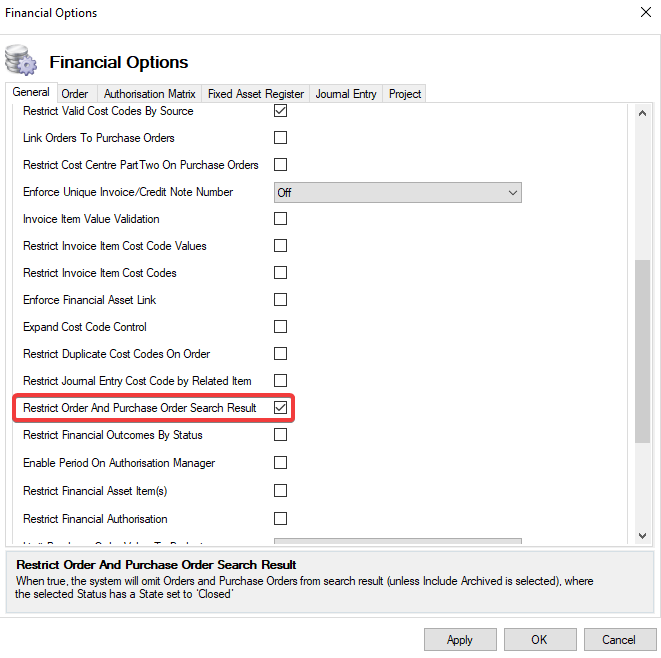Close the Financial Options dialog

point(643,13)
